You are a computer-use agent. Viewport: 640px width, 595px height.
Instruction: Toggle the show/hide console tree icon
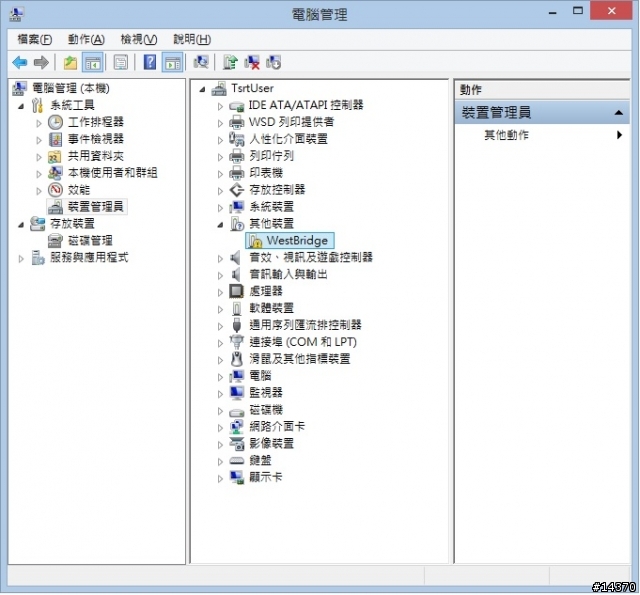93,62
